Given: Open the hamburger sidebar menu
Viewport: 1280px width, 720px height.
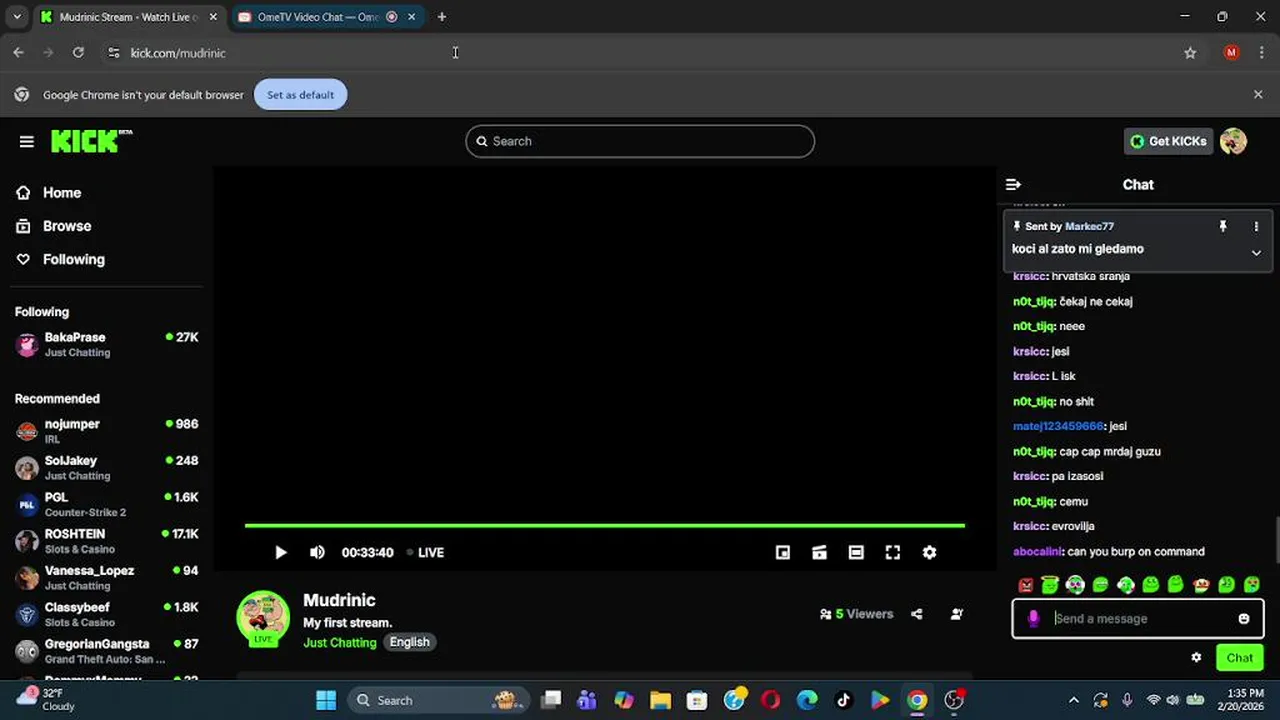Looking at the screenshot, I should (x=27, y=141).
